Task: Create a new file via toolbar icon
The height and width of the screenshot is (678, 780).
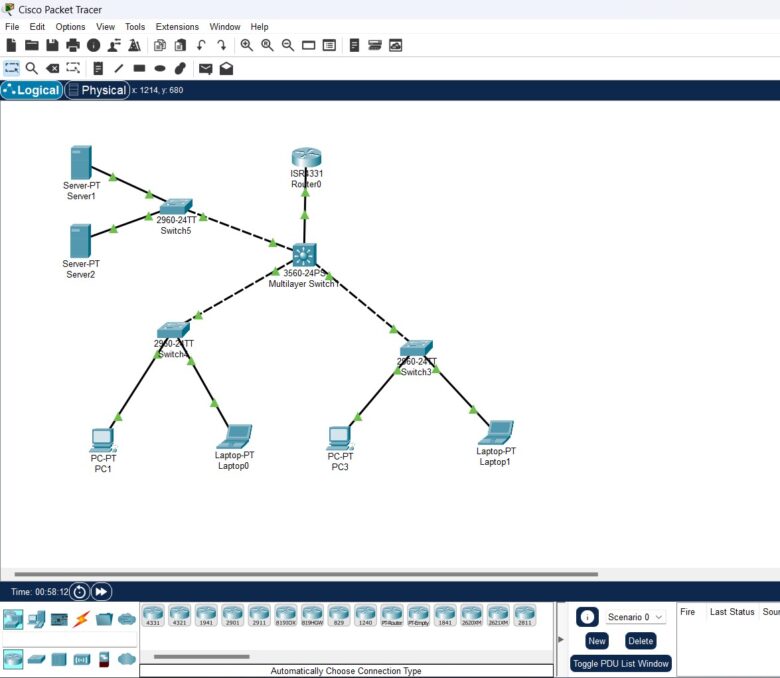Action: (11, 45)
